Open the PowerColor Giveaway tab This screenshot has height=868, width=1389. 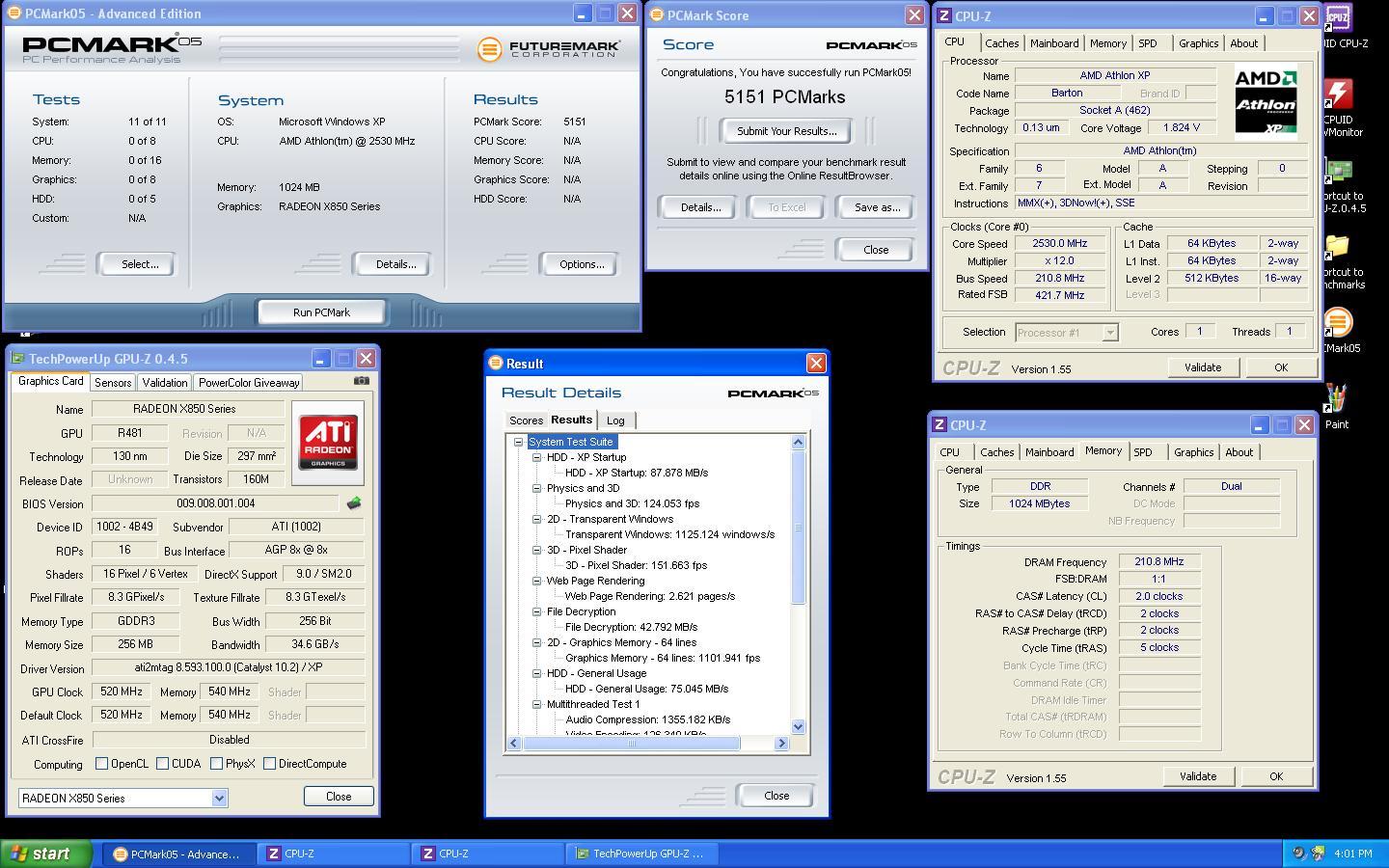(249, 383)
